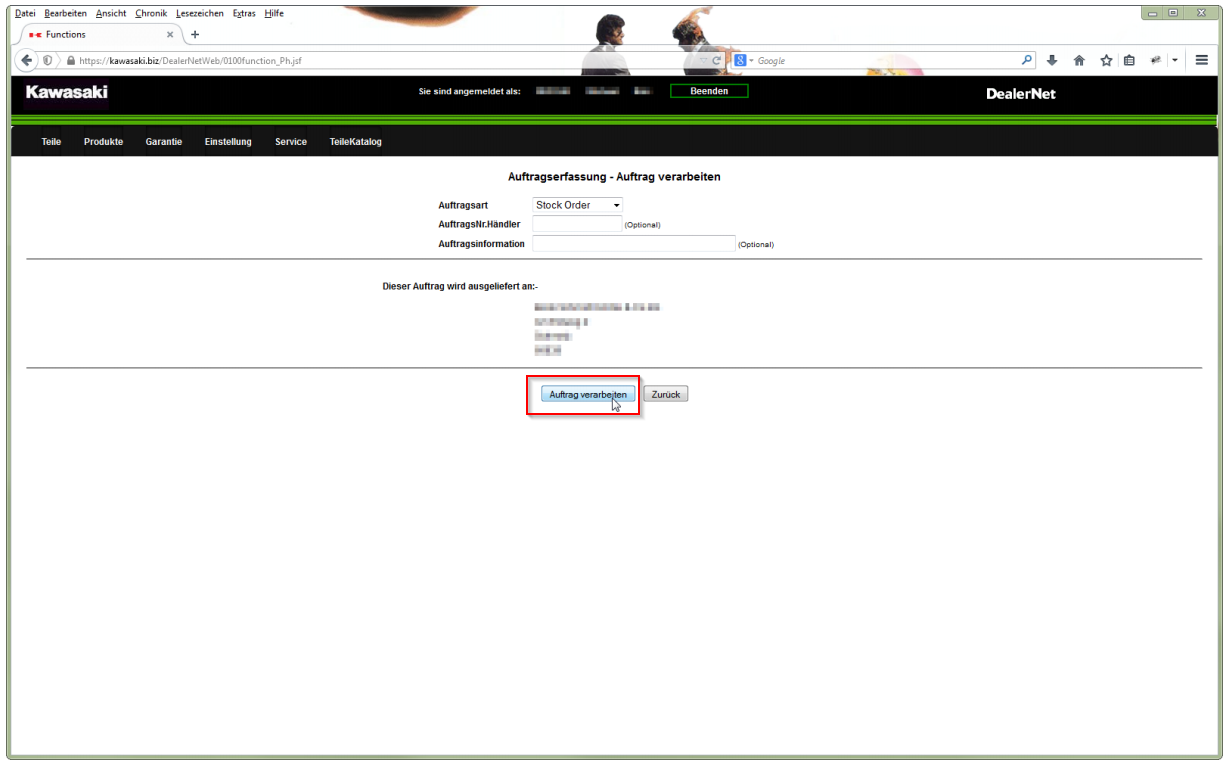1228x768 pixels.
Task: Click the Auftrag verarbeiten button
Action: [588, 394]
